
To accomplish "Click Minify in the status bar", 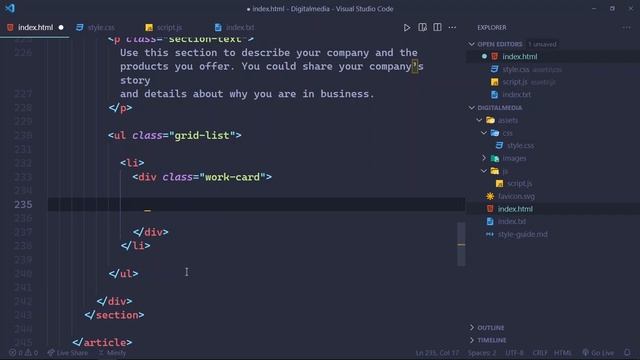I will click(x=112, y=353).
